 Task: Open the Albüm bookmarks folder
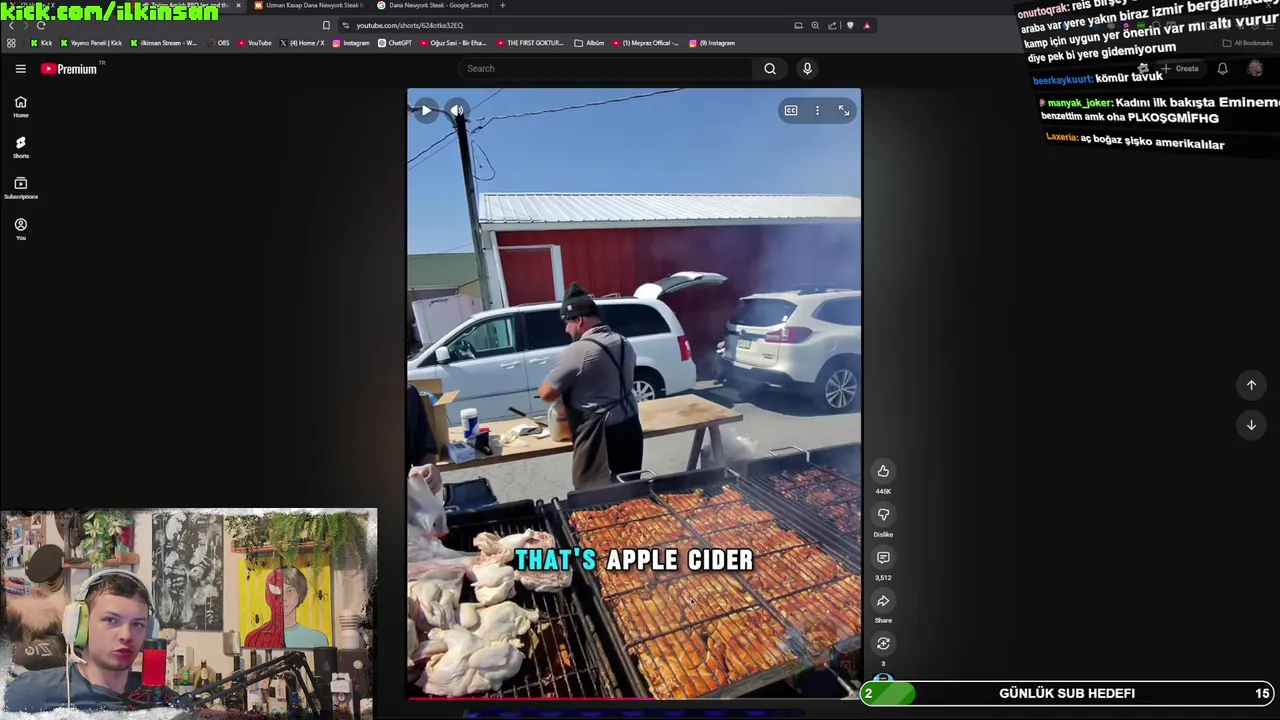pyautogui.click(x=589, y=43)
